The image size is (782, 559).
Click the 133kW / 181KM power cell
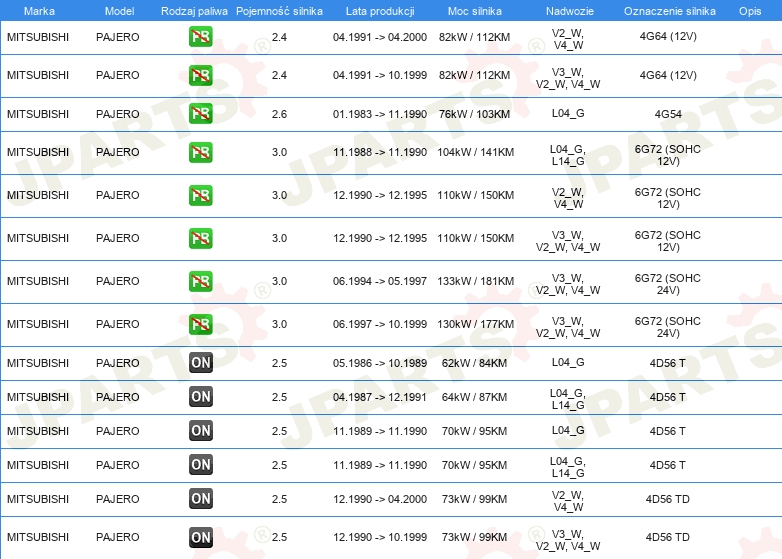coord(475,281)
